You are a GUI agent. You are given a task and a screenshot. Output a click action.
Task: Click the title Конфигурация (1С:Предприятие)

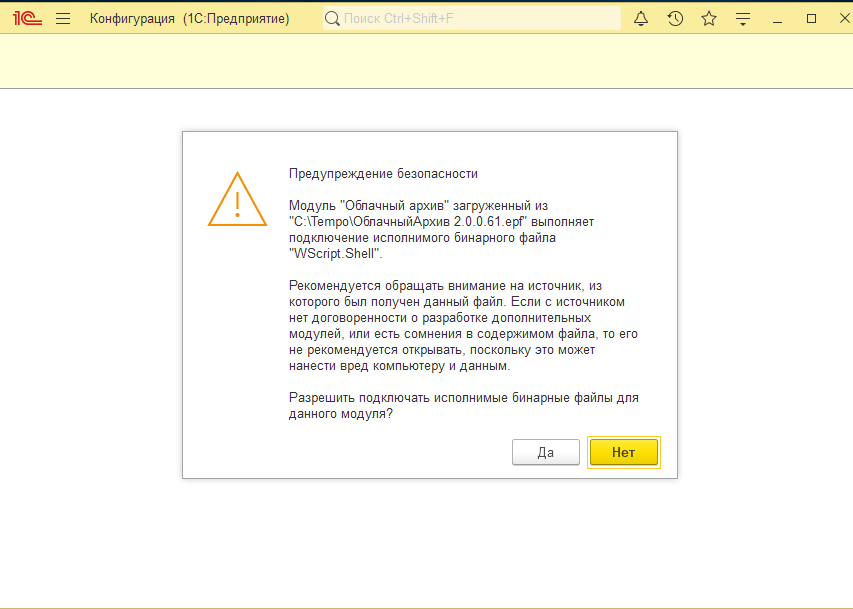pyautogui.click(x=189, y=19)
